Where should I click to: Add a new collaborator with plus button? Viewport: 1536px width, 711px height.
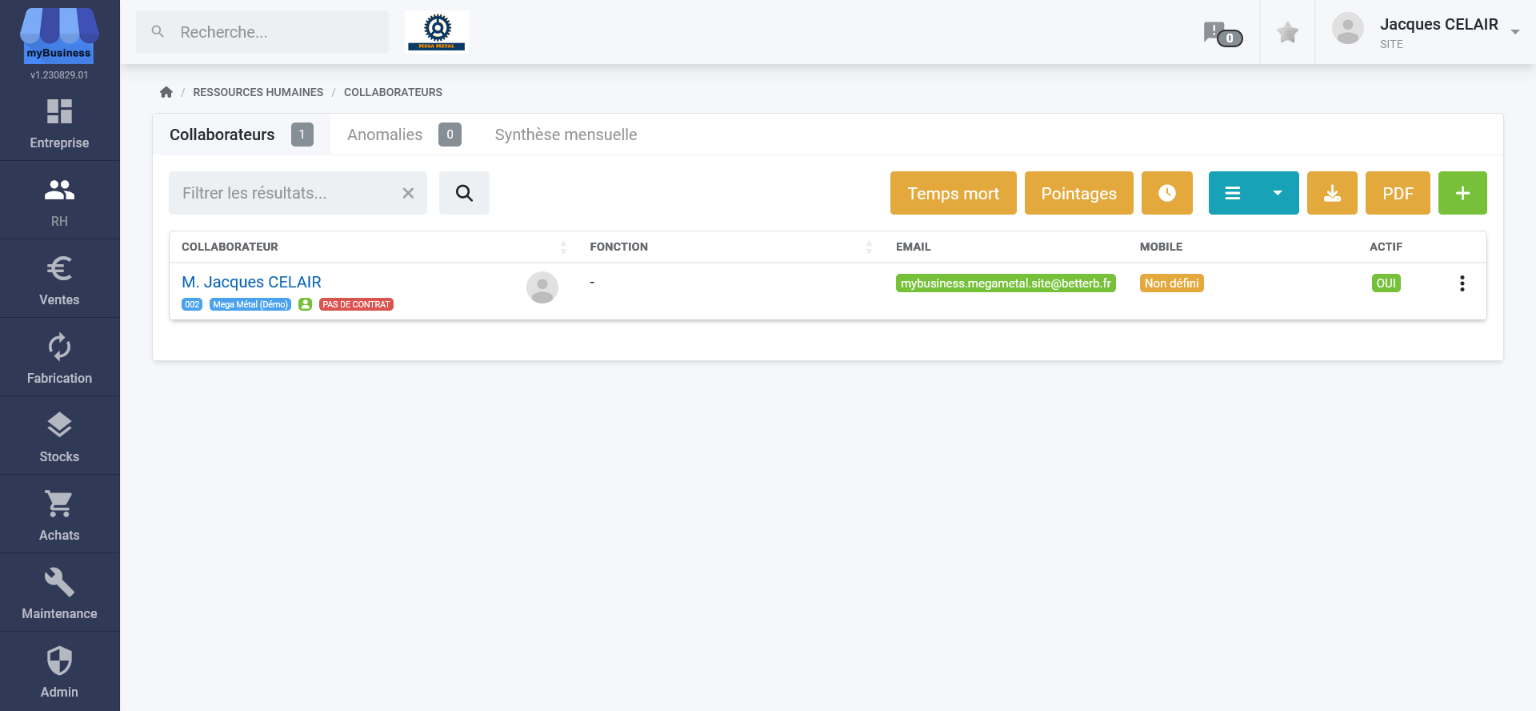1463,193
